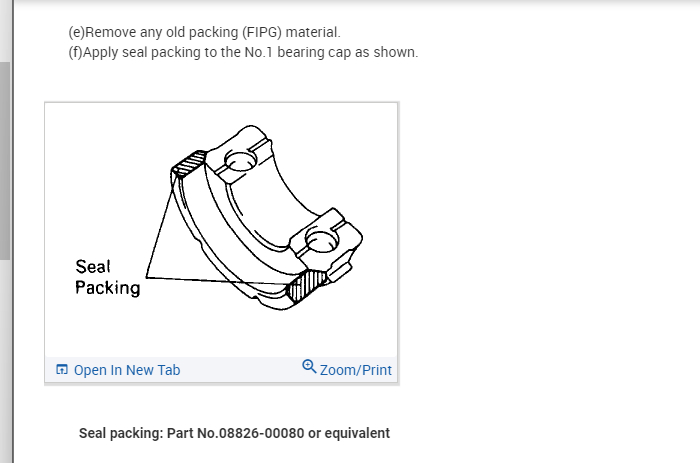Click the hatched seal area on cap end face
The width and height of the screenshot is (700, 463).
307,286
